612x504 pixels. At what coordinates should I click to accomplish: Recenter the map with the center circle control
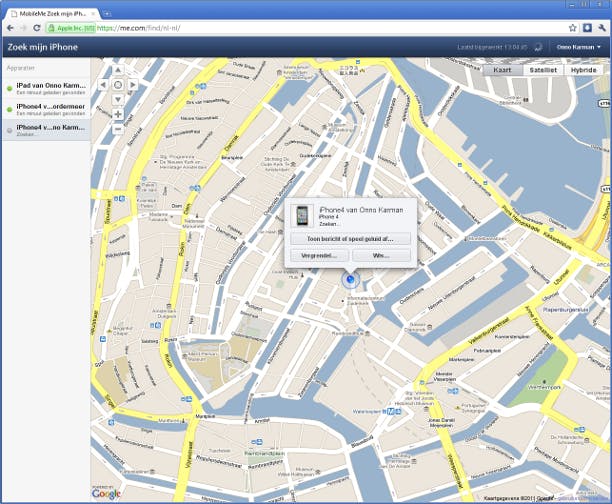click(x=118, y=85)
